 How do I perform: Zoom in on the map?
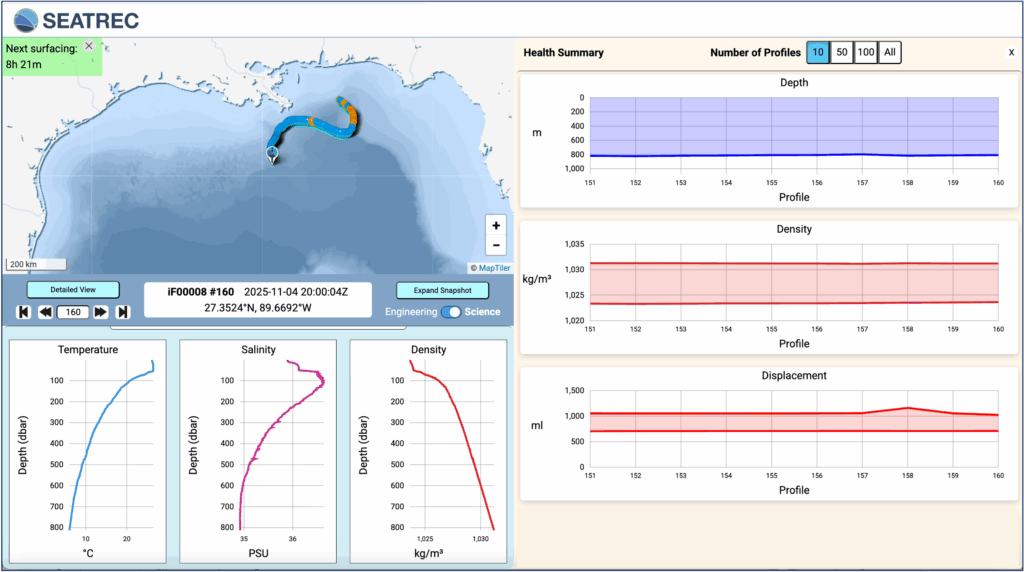click(496, 226)
